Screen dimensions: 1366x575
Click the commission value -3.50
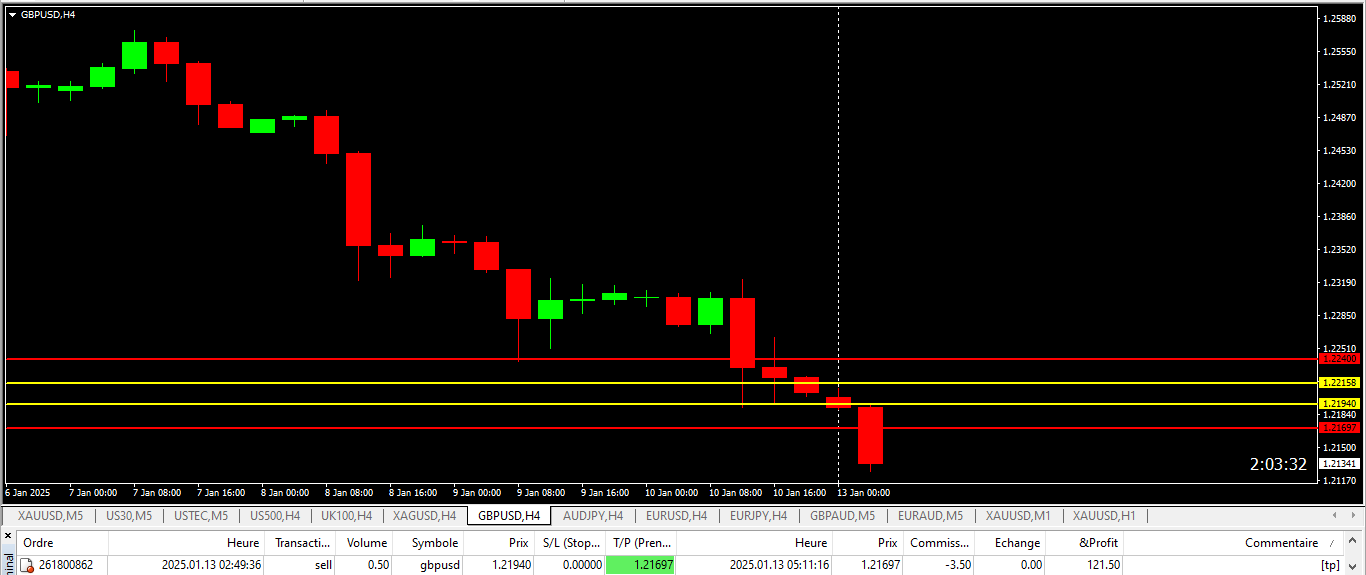click(x=957, y=565)
